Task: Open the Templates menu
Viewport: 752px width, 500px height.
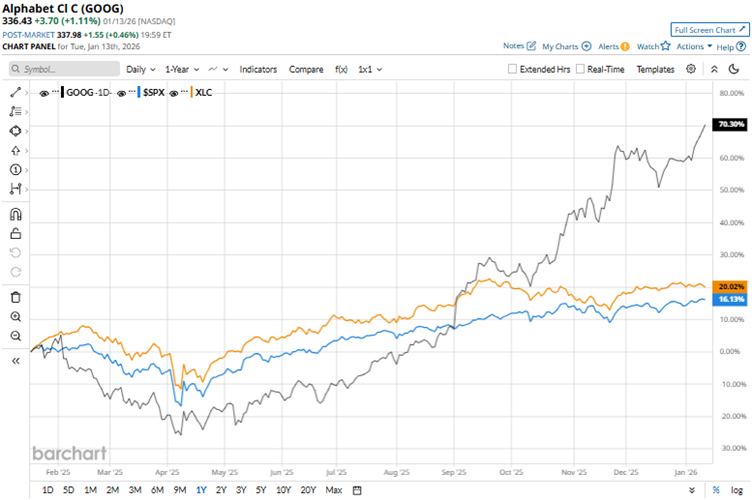Action: [x=655, y=70]
